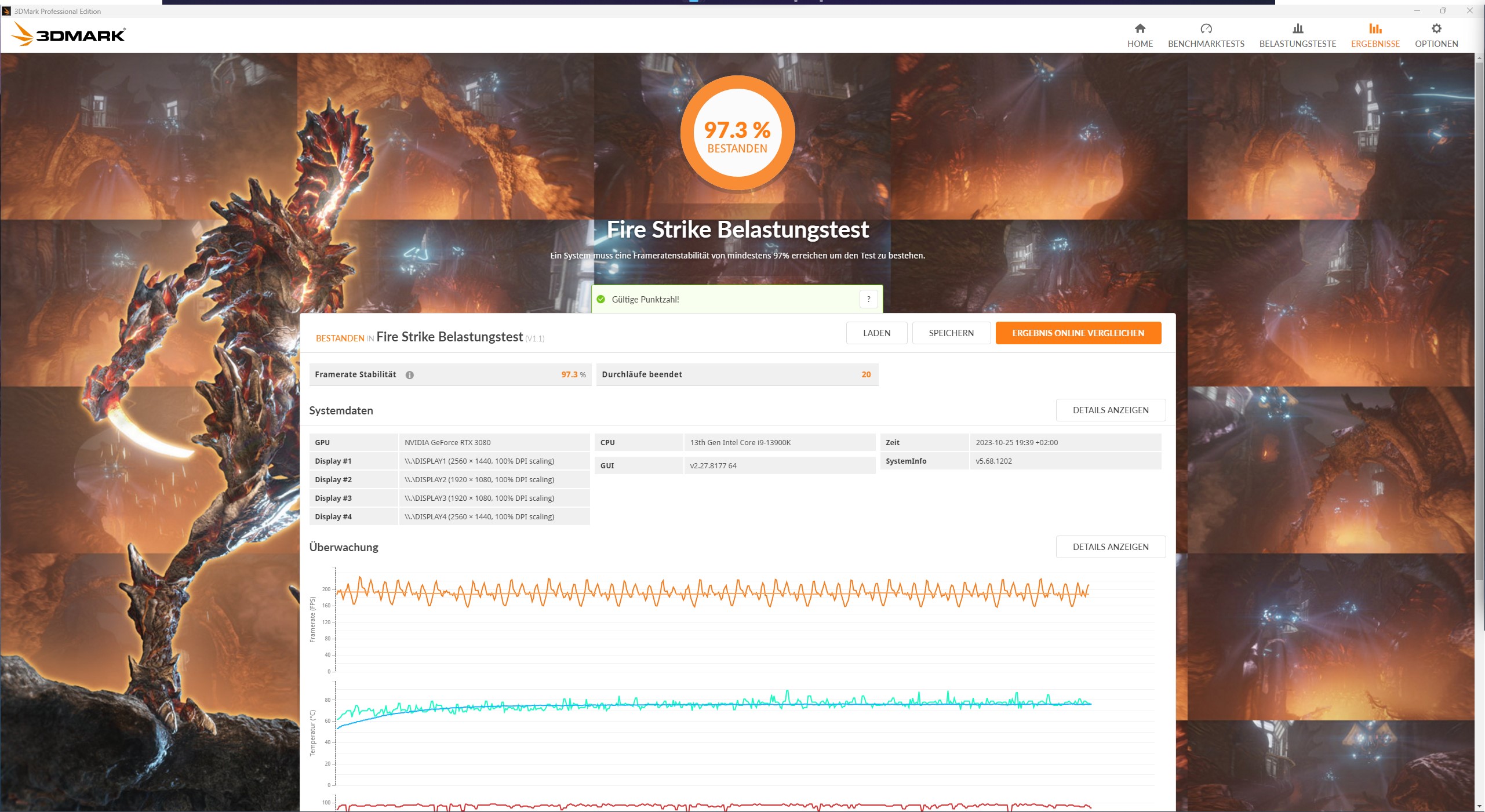
Task: Select the Ergebnisse chart icon
Action: [x=1375, y=29]
